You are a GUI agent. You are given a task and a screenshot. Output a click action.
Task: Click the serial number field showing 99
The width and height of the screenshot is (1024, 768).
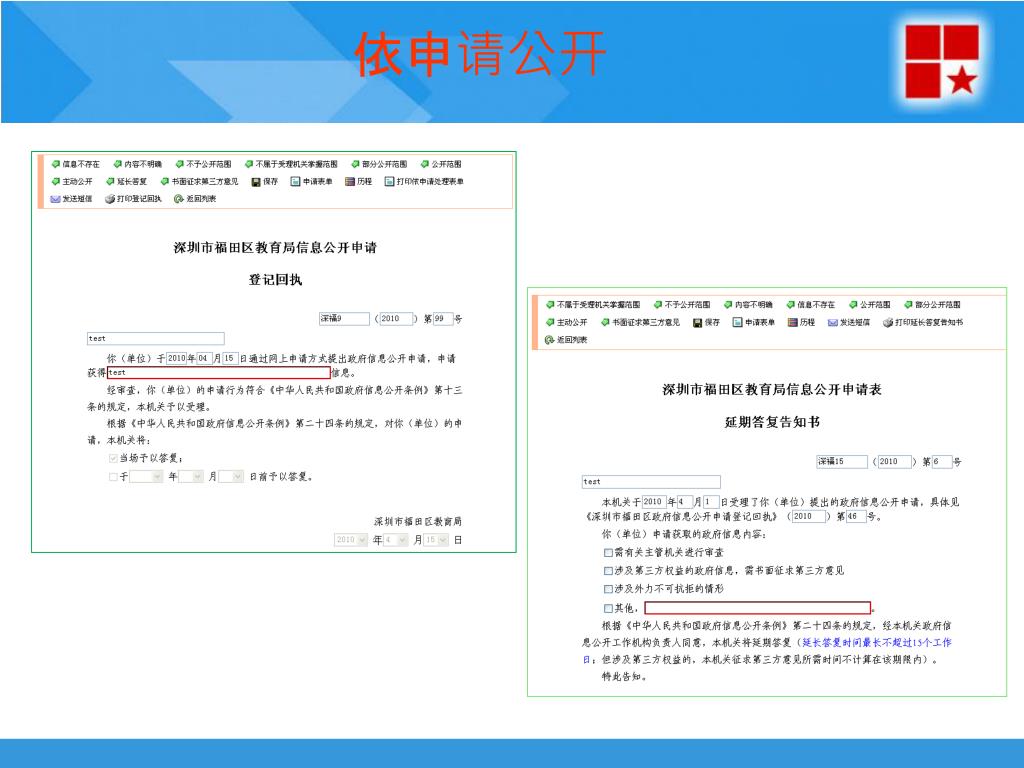click(x=443, y=319)
